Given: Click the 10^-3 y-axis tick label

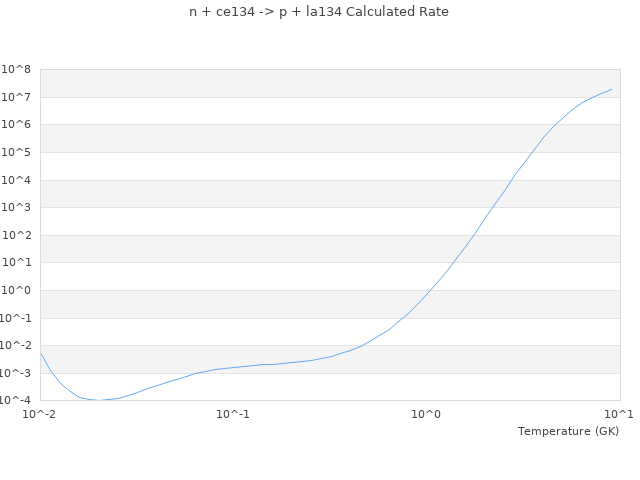Looking at the screenshot, I should pyautogui.click(x=16, y=374).
